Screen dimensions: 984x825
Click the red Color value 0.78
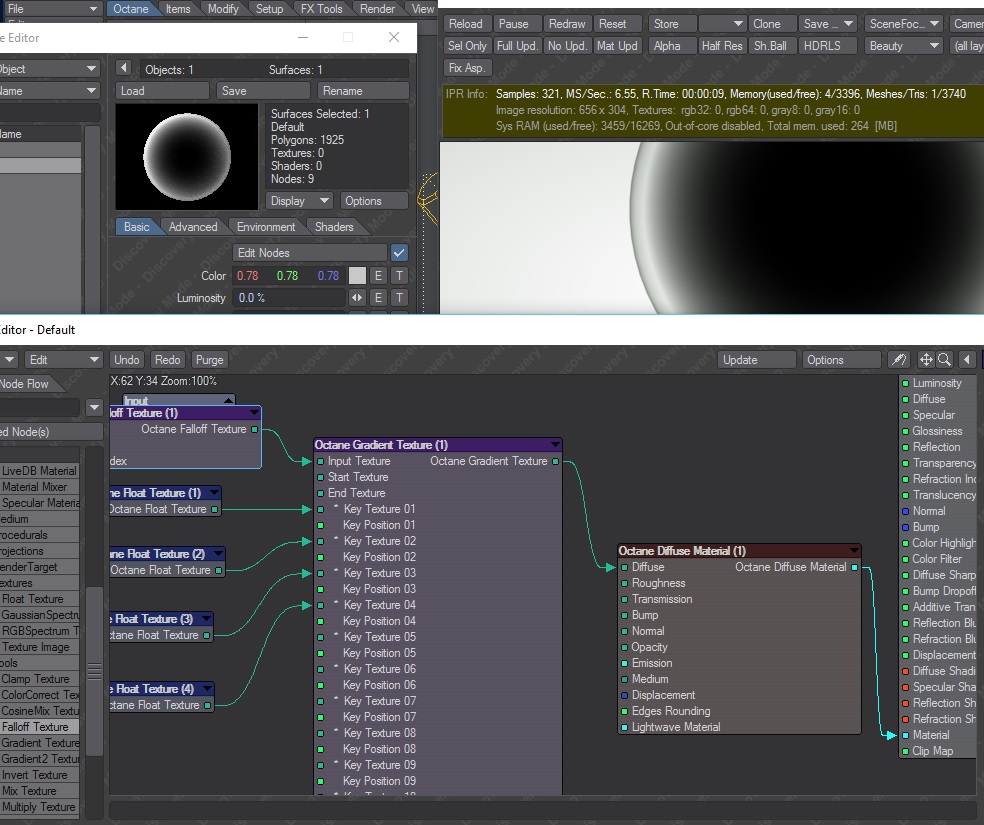pos(248,275)
